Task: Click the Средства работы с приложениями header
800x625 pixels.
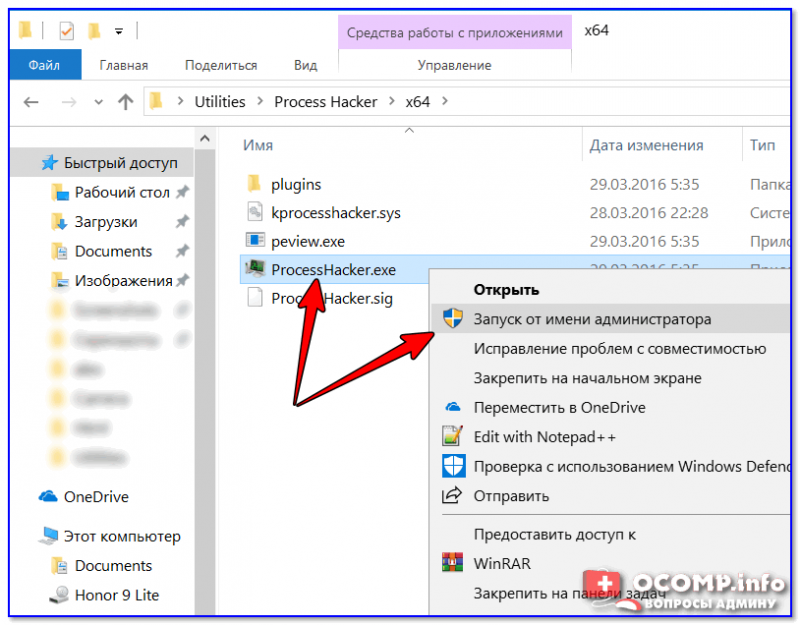Action: (455, 33)
